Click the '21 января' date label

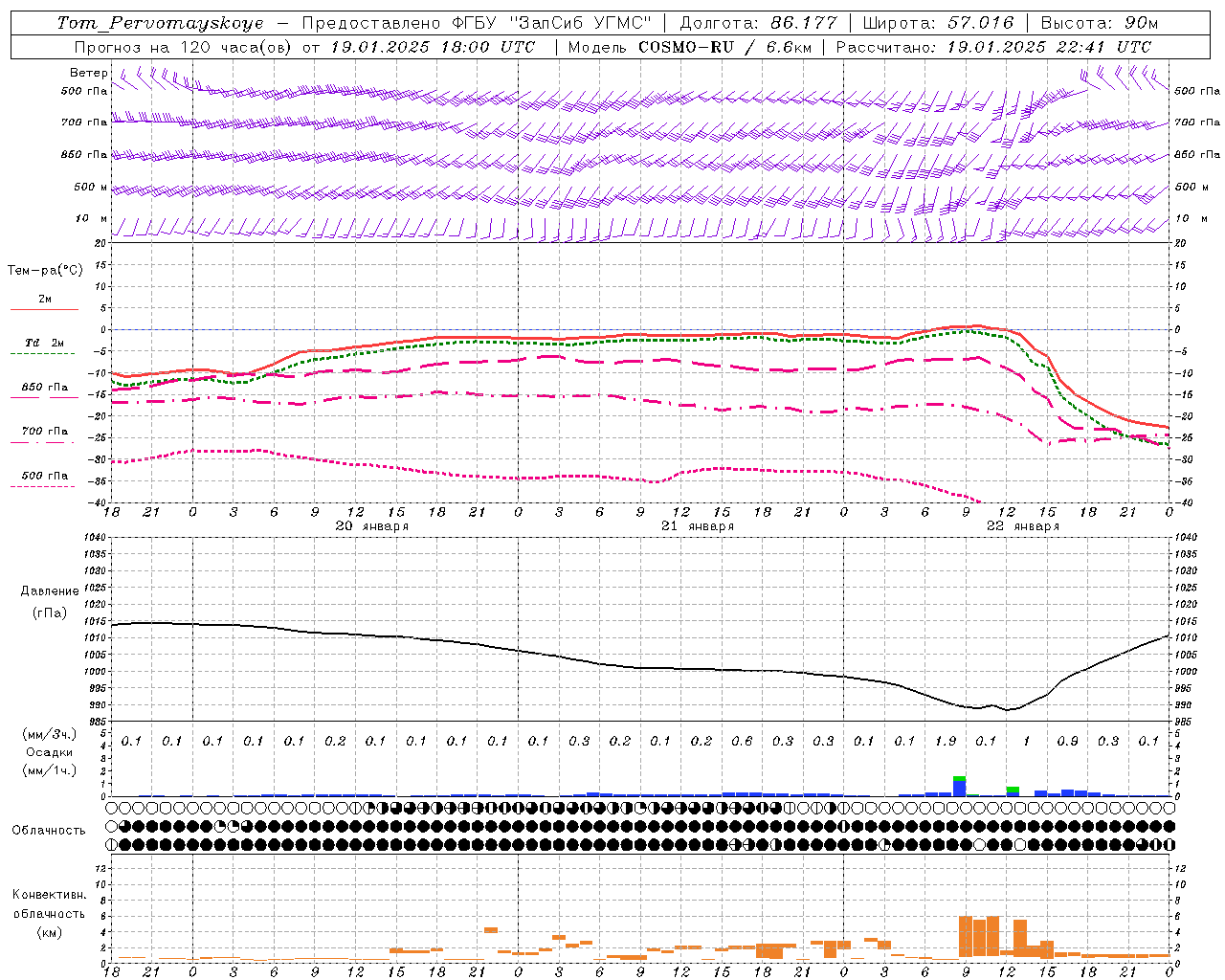click(698, 526)
